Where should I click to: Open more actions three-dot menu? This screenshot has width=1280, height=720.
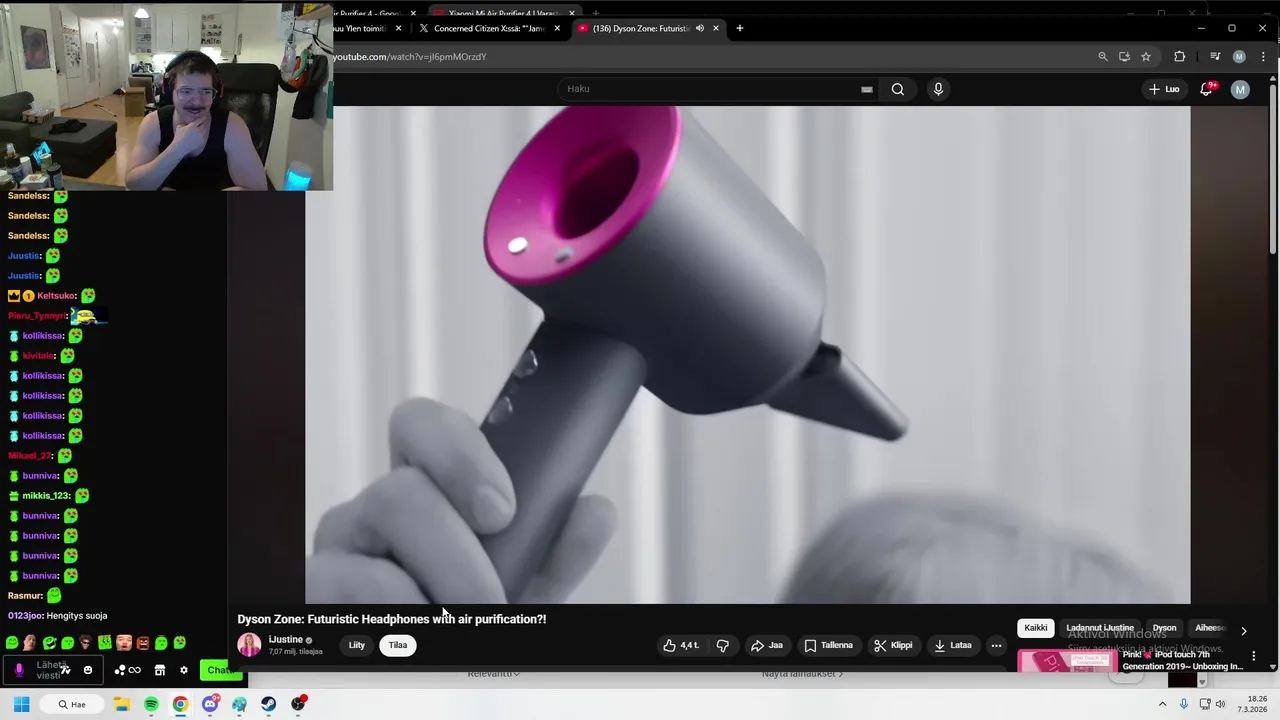(996, 645)
